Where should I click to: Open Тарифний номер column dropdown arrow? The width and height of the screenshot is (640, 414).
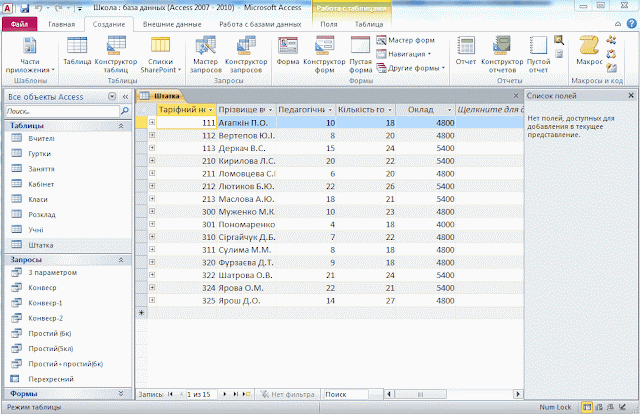211,110
